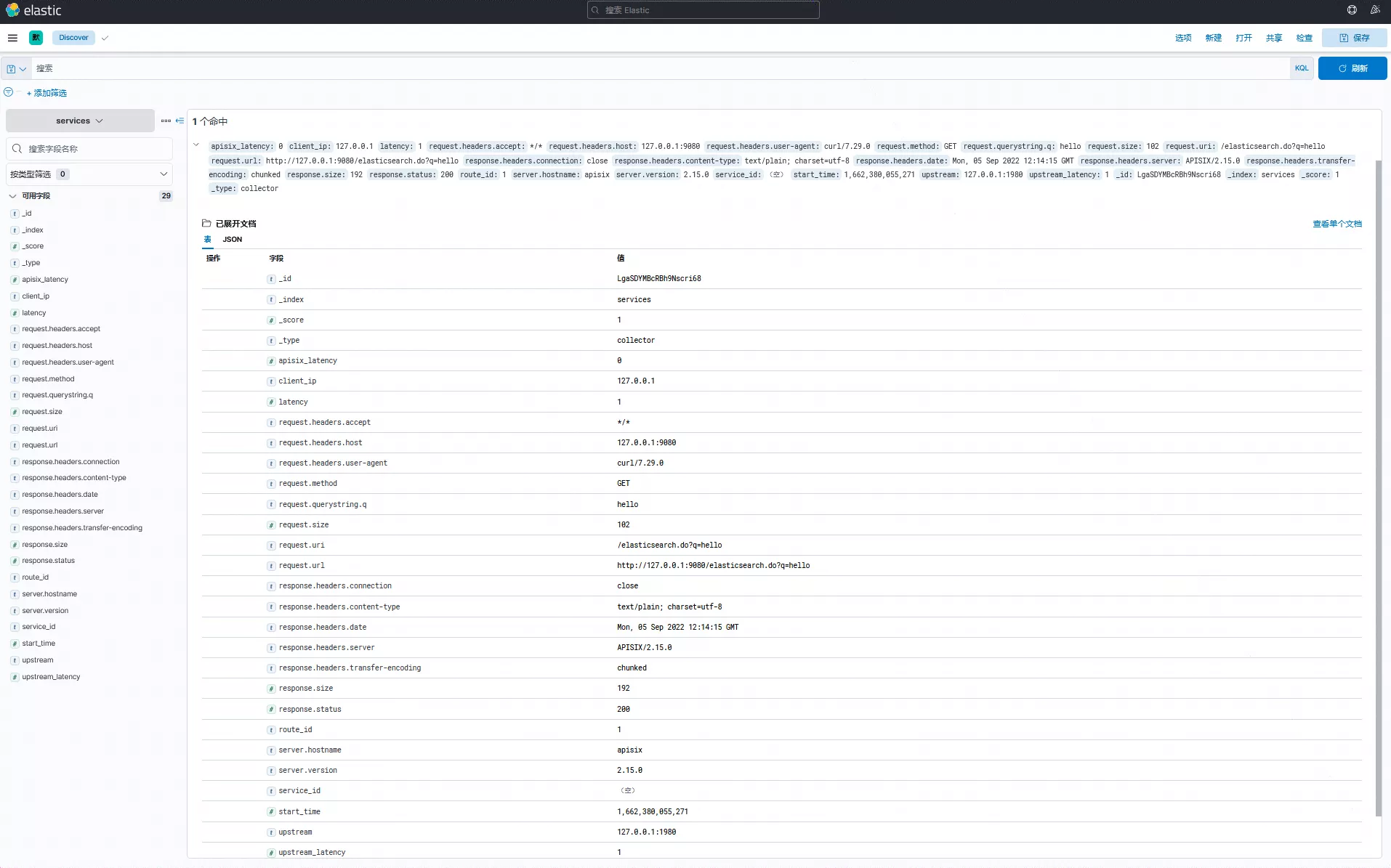Open the 查看单个文档 single document link

point(1336,224)
